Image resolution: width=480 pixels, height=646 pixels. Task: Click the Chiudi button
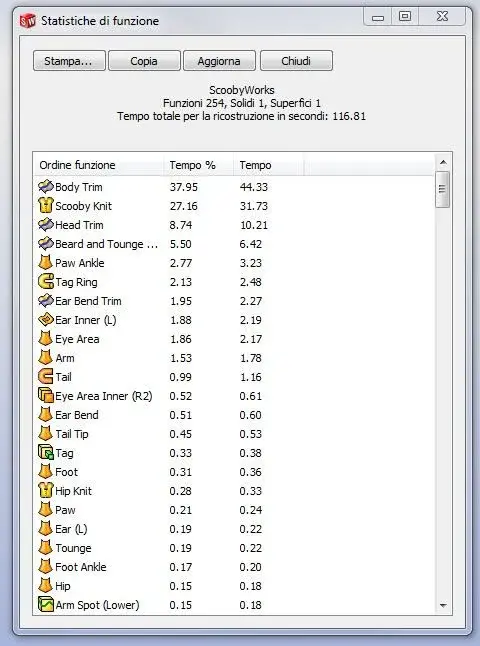296,61
